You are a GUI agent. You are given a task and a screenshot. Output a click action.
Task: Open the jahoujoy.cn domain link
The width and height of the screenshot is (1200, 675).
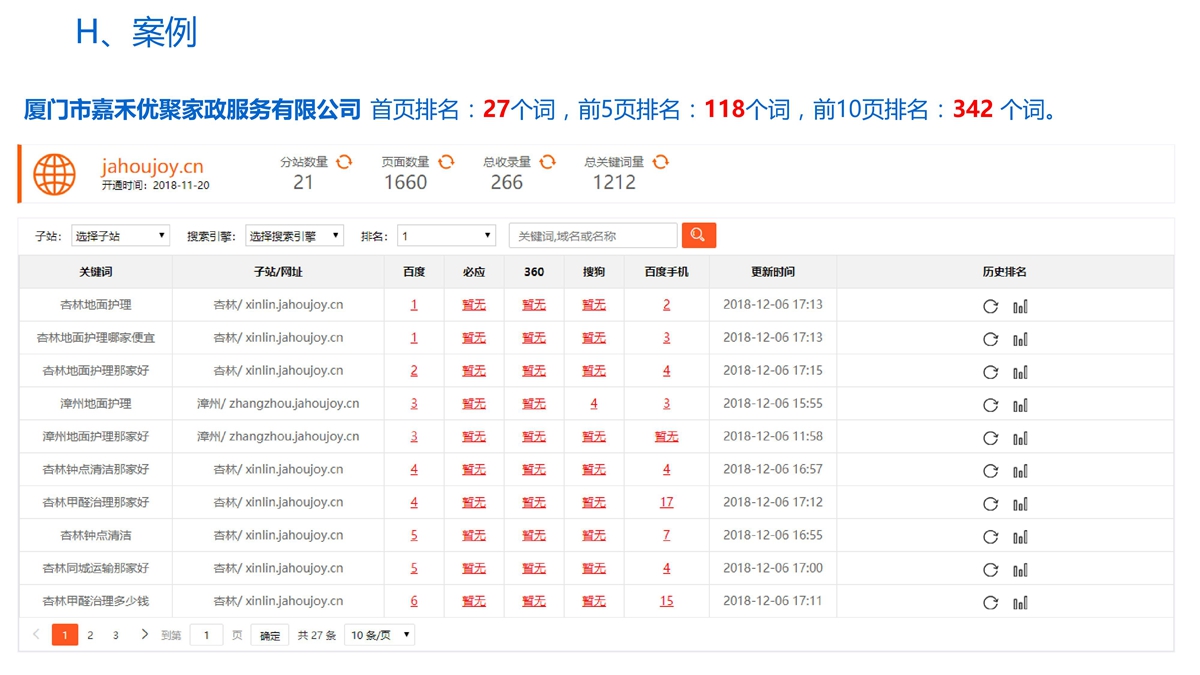click(152, 166)
